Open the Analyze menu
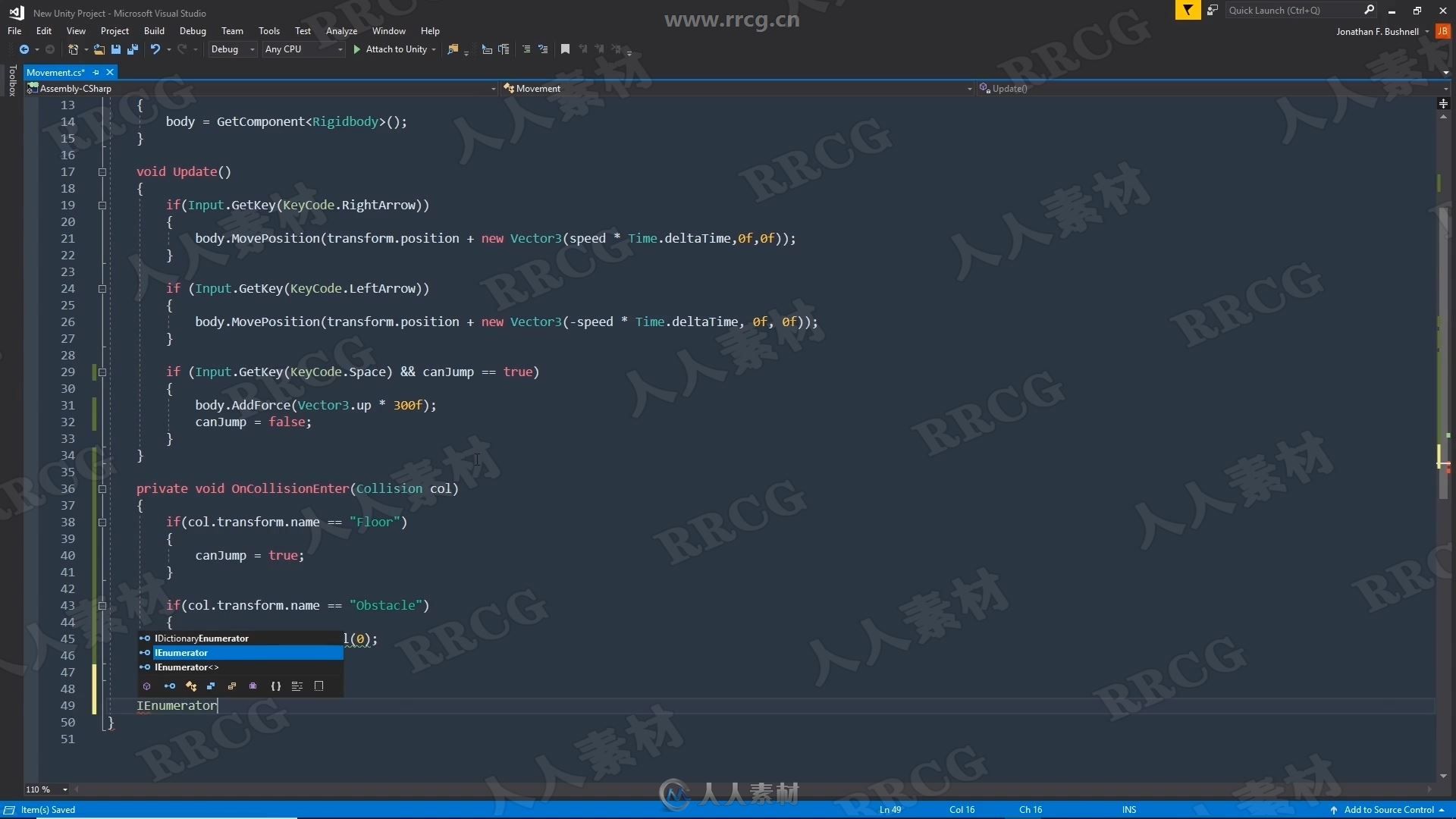Viewport: 1456px width, 819px height. [341, 31]
